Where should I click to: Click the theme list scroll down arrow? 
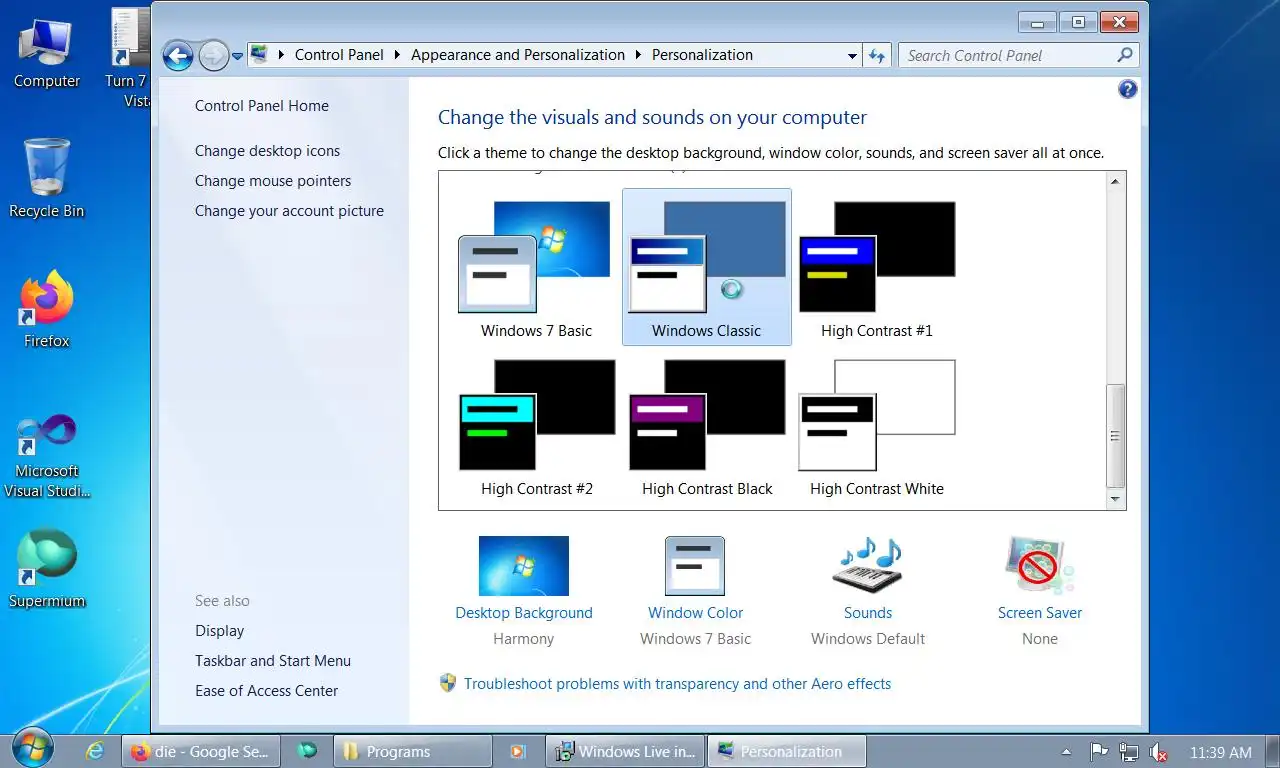tap(1115, 499)
